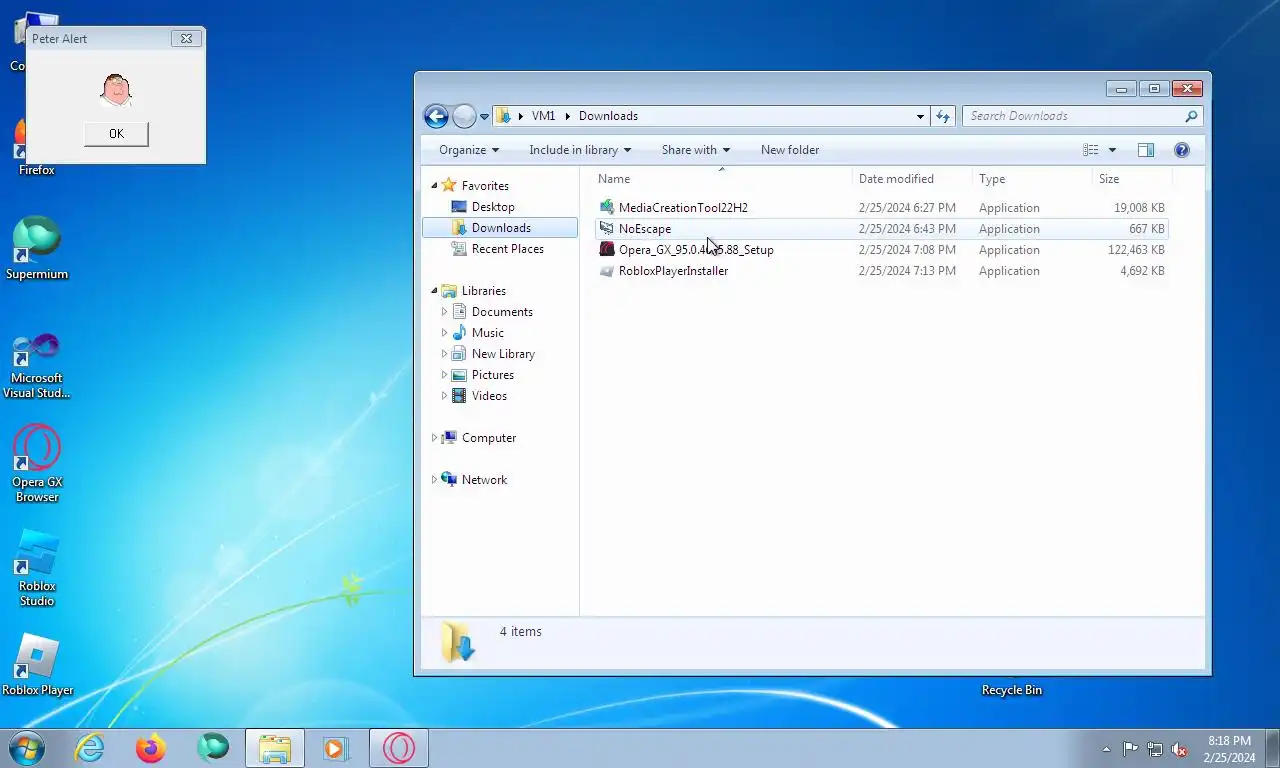Click Opera GX Browser desktop shortcut
Image resolution: width=1280 pixels, height=768 pixels.
pos(37,464)
